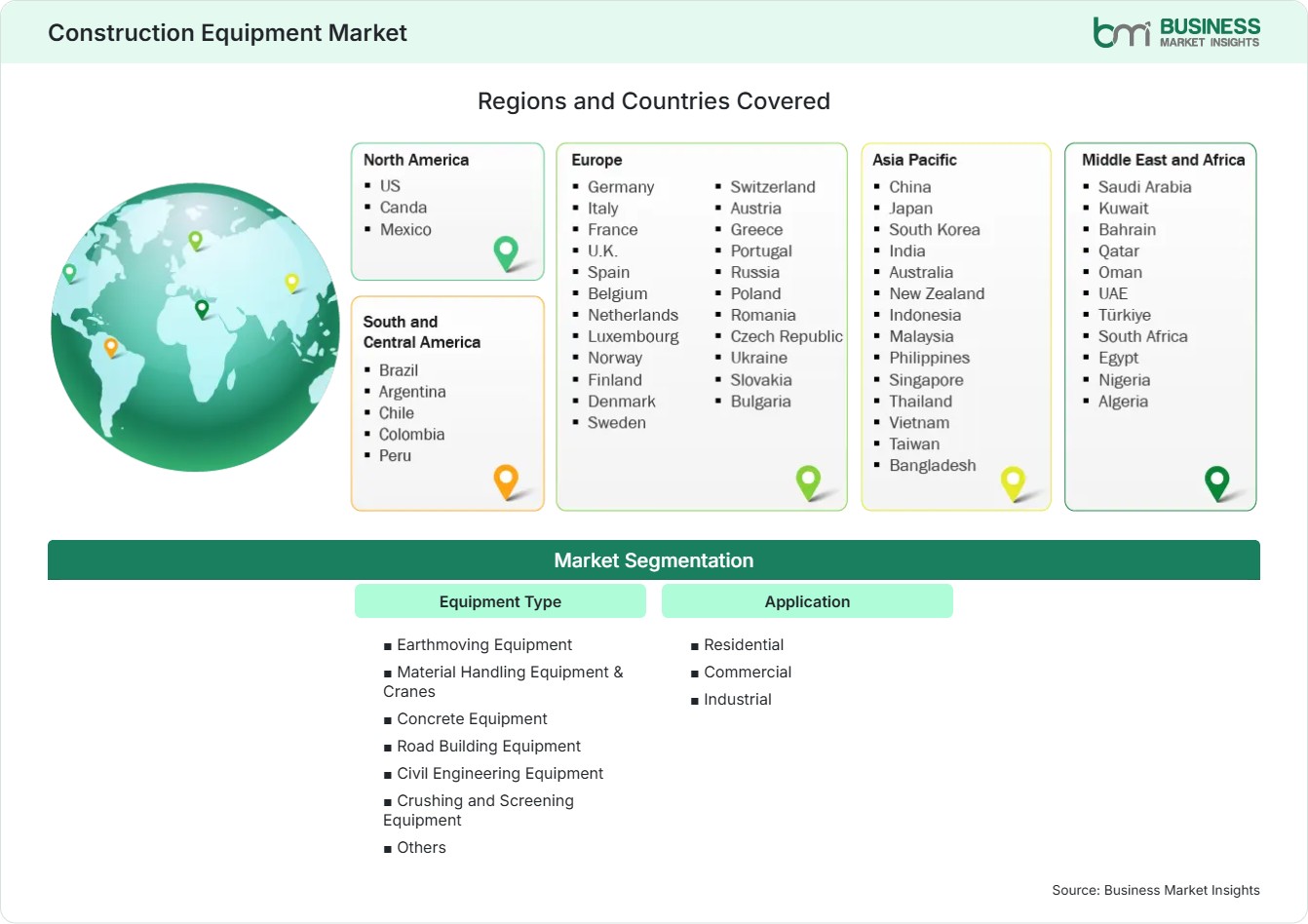The image size is (1308, 924).
Task: Click the dark green pin in Middle East and Africa card
Action: (1217, 482)
